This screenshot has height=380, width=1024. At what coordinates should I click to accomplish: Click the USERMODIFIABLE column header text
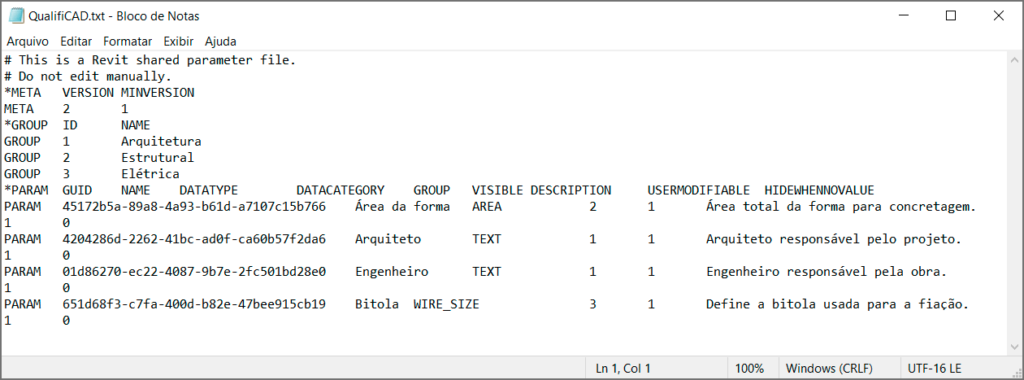point(699,191)
